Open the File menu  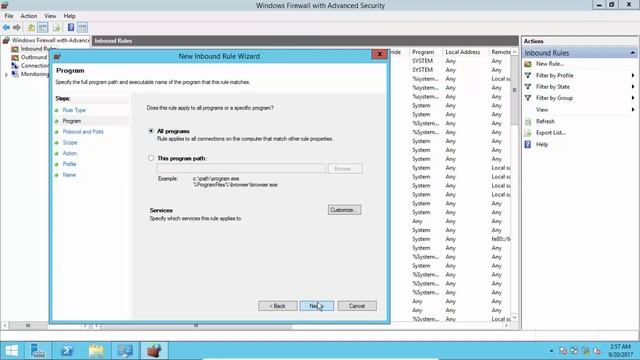click(x=9, y=16)
